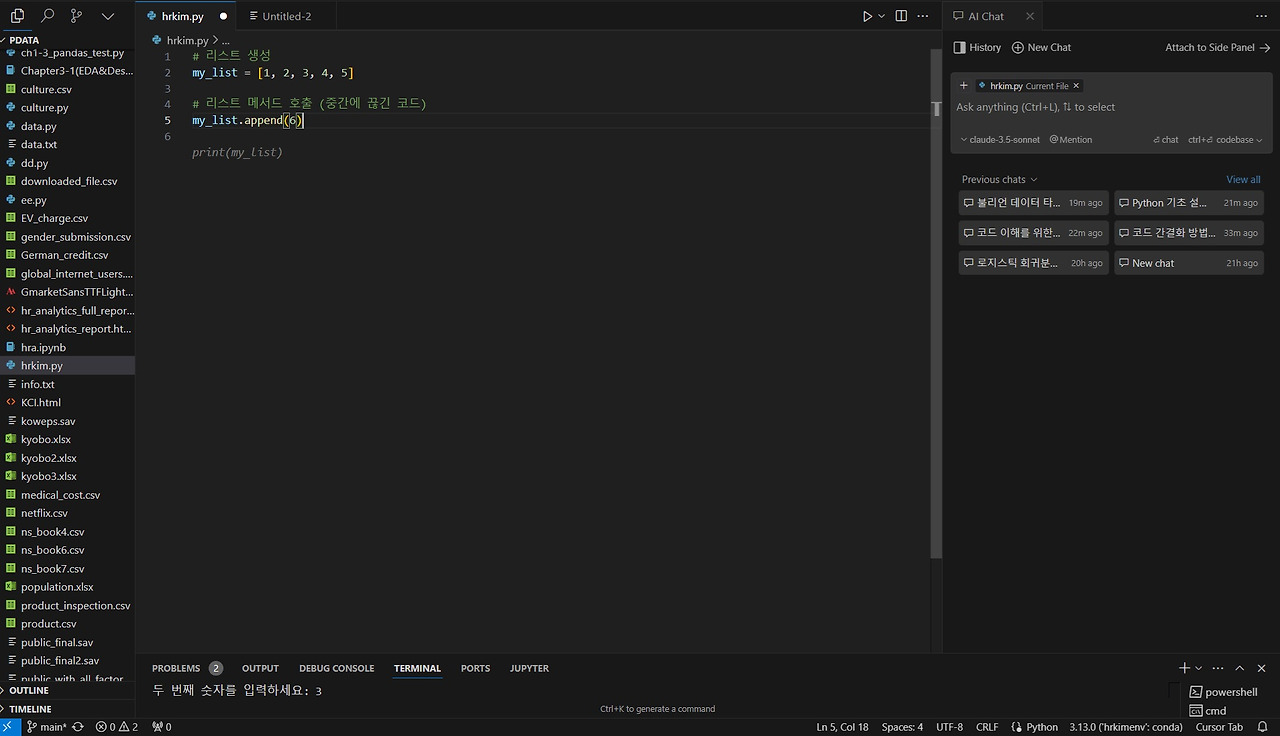Switch to the Untitled-2 editor tab
Screen dimensions: 1280x736
(286, 16)
